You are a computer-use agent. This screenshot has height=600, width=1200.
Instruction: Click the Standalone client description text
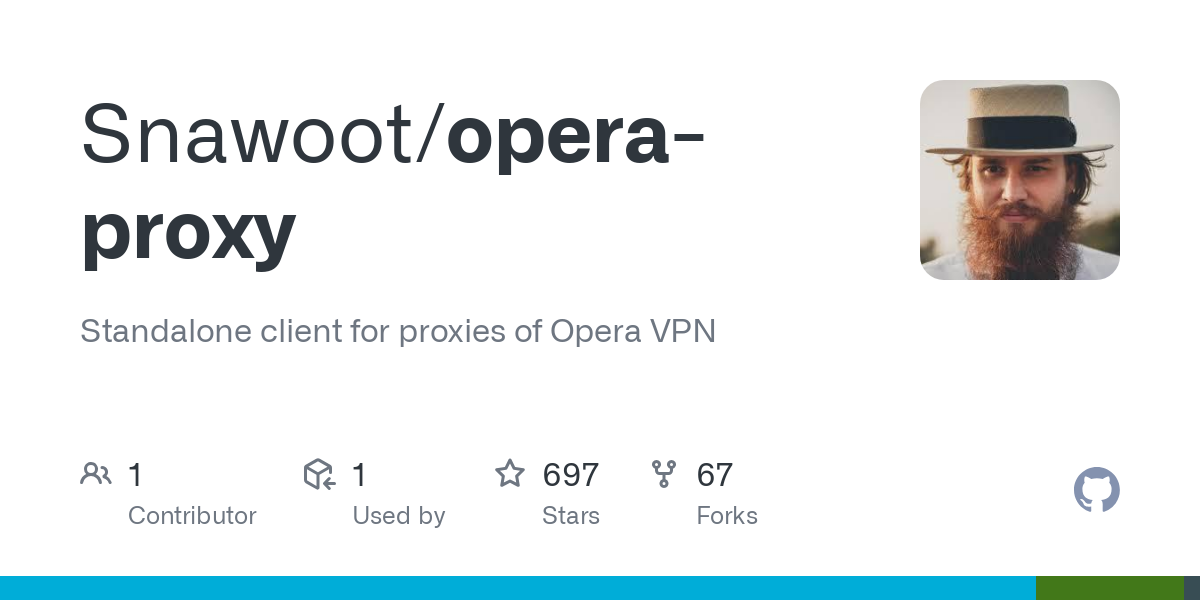pyautogui.click(x=398, y=331)
